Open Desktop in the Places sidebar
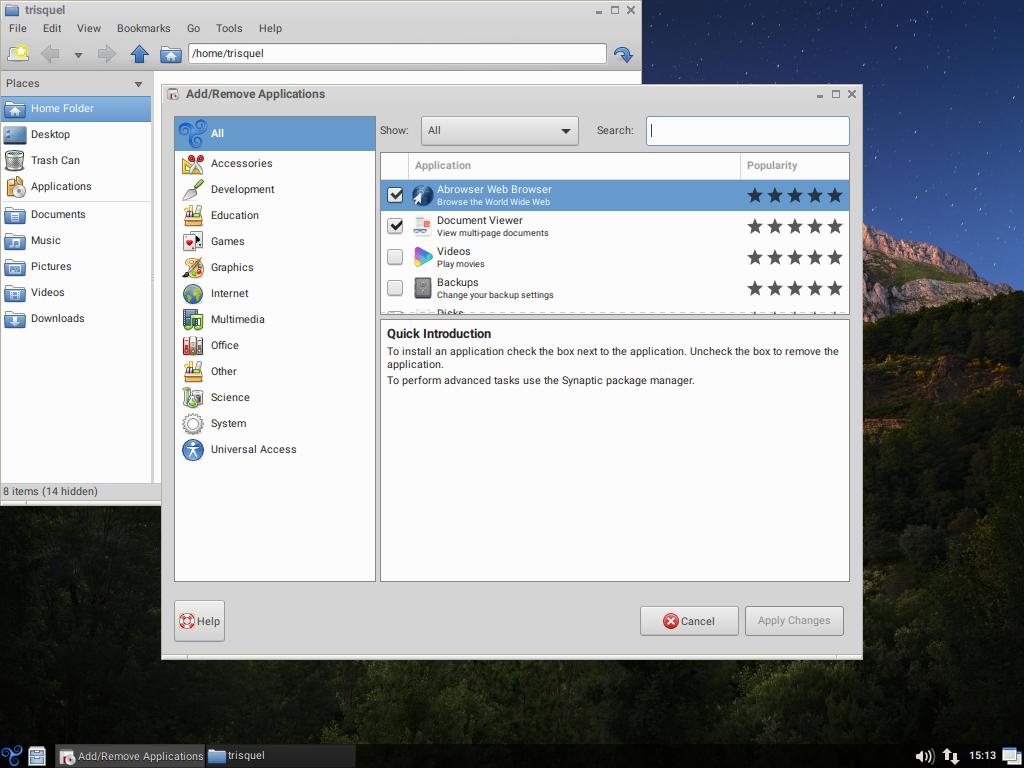 [x=76, y=135]
